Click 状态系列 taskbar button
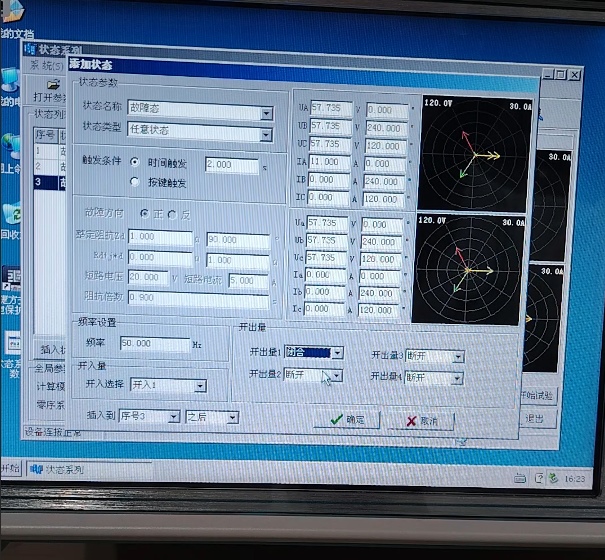Screen dimensions: 605x560 click(62, 468)
